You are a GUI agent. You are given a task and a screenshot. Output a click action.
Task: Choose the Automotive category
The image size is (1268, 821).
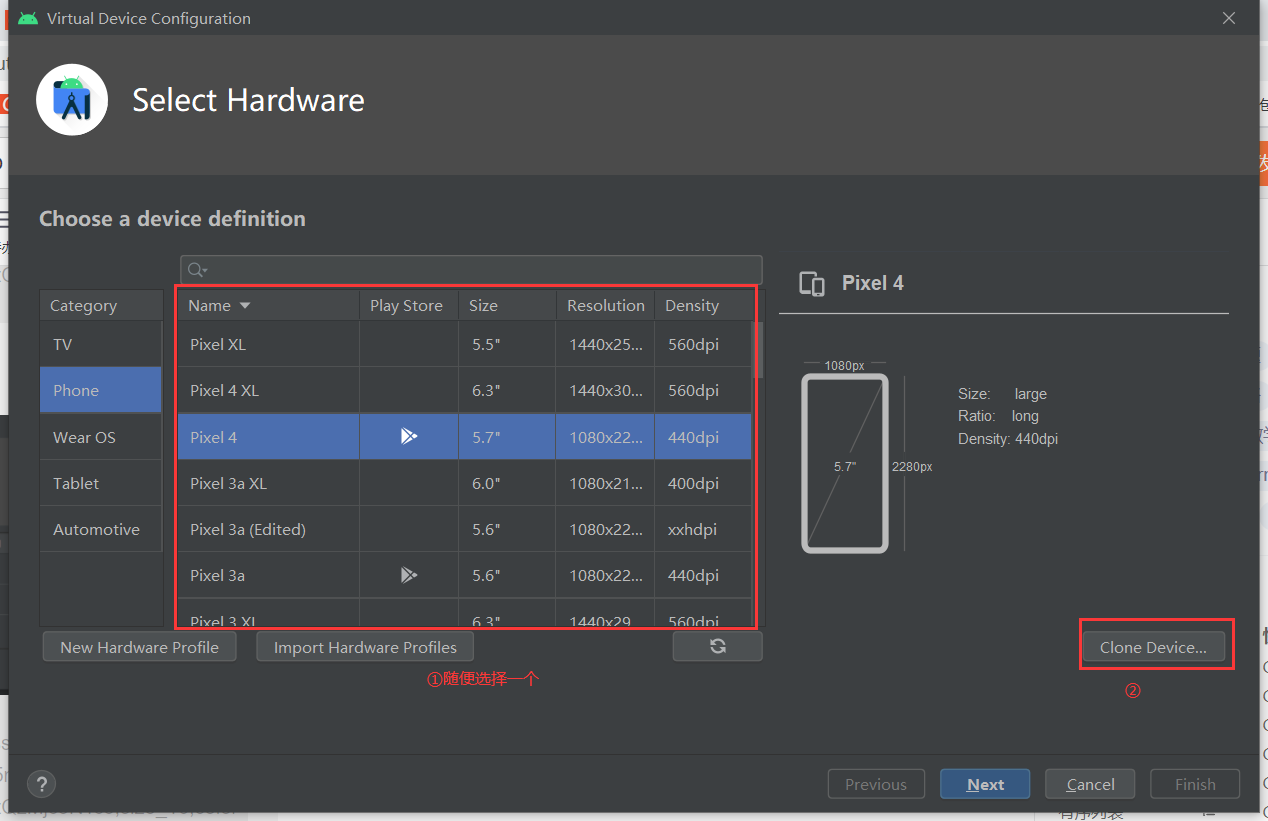(101, 529)
